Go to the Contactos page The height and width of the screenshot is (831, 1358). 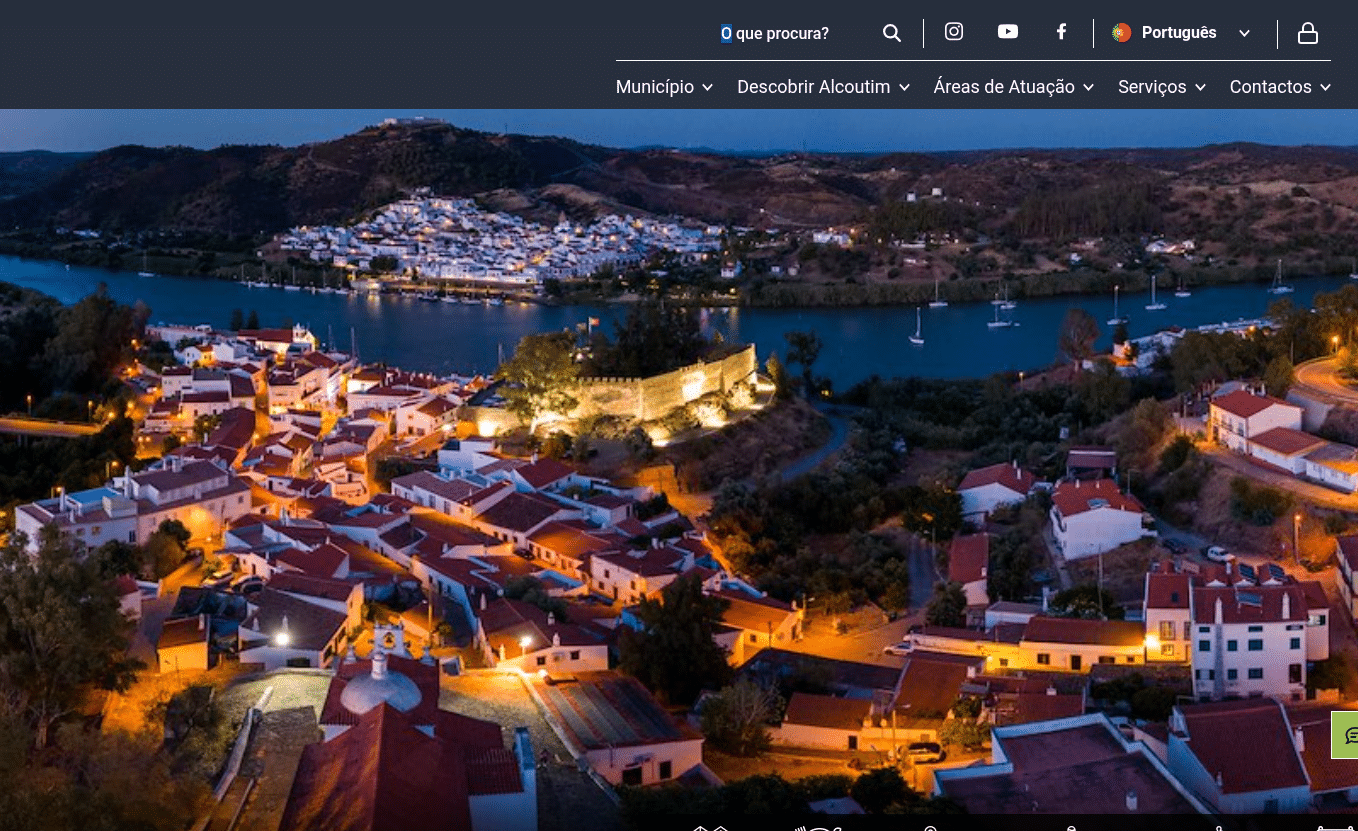(1270, 87)
